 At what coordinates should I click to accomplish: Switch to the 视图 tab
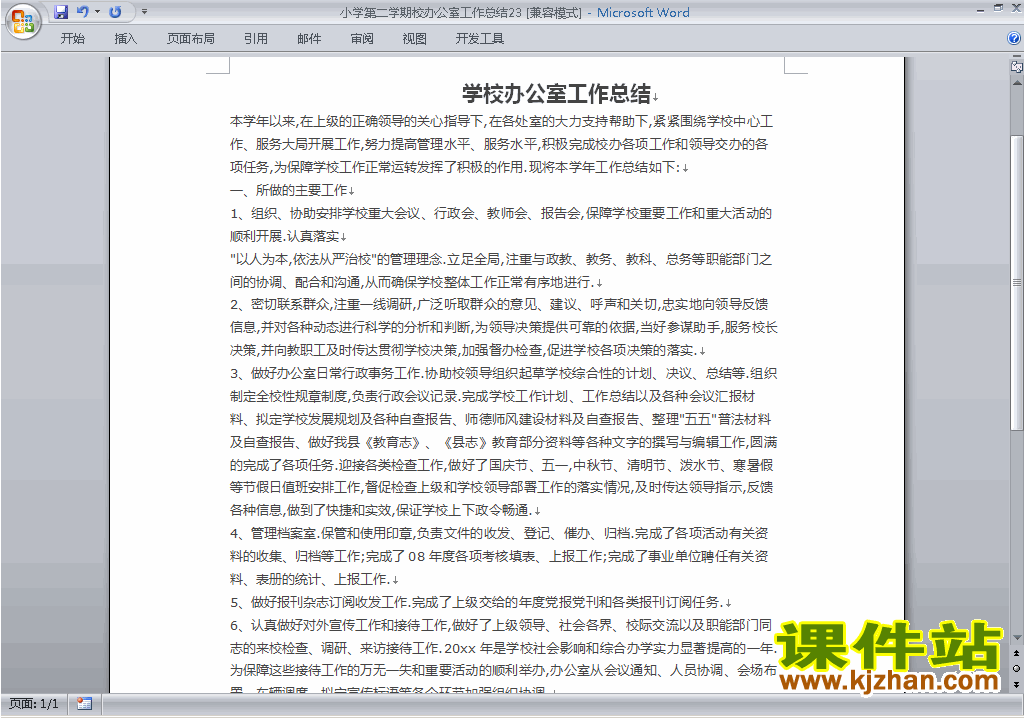click(x=415, y=39)
